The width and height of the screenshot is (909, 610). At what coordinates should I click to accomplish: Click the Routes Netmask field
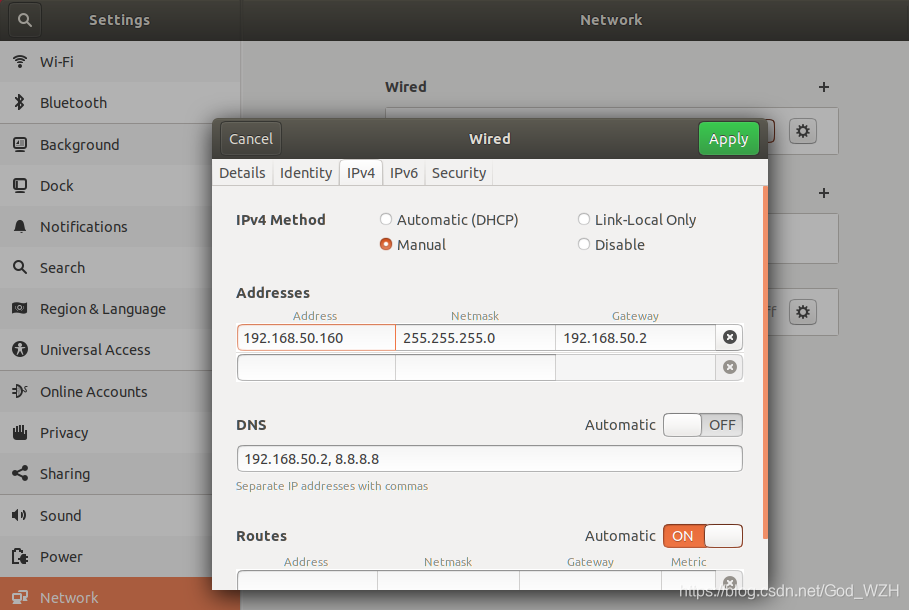(x=448, y=580)
